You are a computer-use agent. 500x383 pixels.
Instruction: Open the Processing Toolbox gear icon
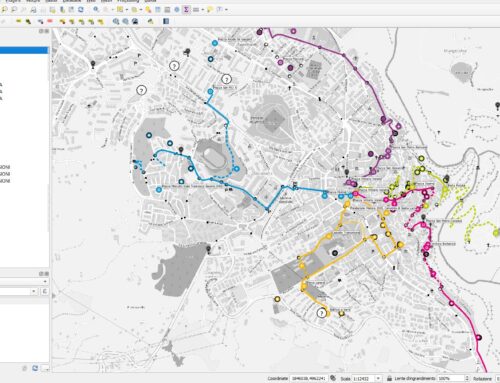pos(177,10)
